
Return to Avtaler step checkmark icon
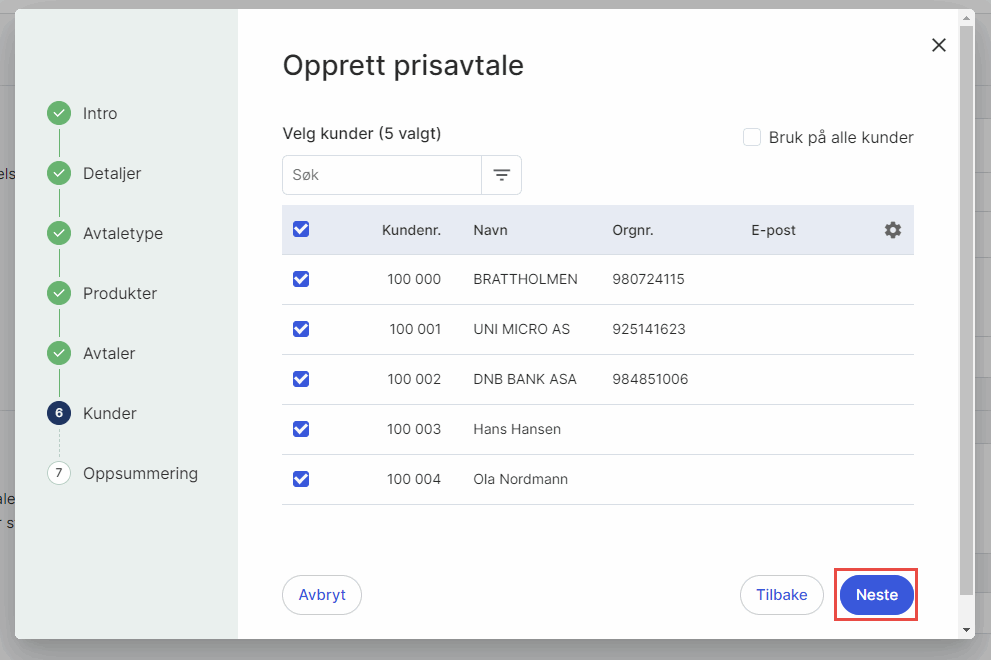click(x=59, y=354)
